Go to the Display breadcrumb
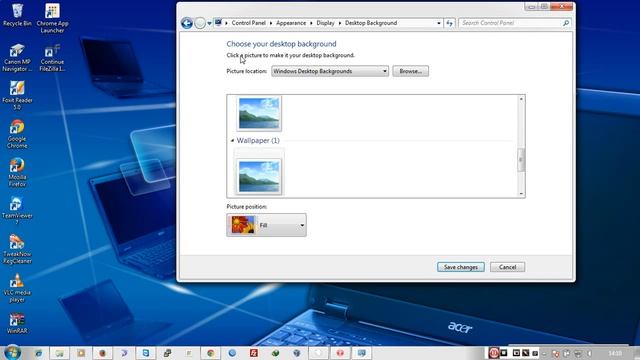640x360 pixels. click(325, 23)
